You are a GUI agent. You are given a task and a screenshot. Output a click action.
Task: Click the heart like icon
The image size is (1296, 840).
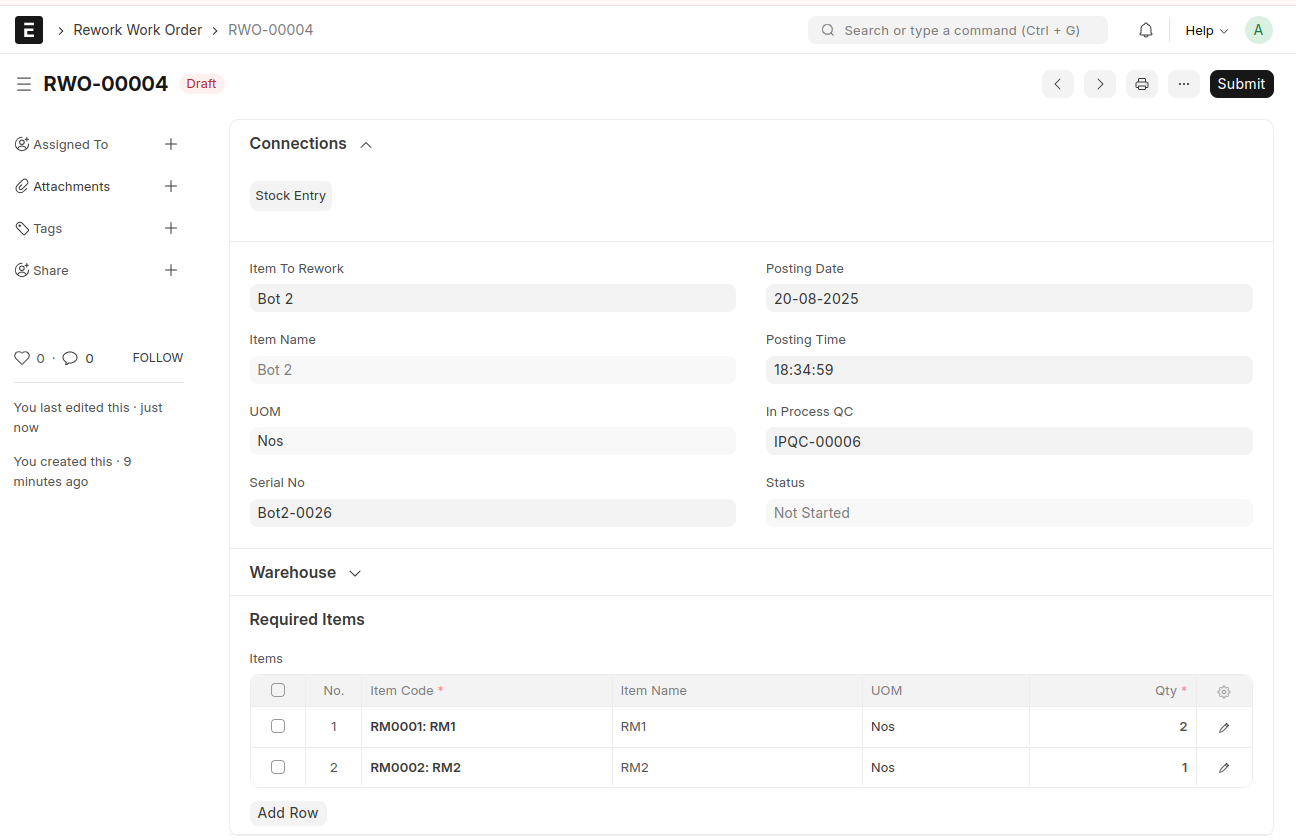22,358
